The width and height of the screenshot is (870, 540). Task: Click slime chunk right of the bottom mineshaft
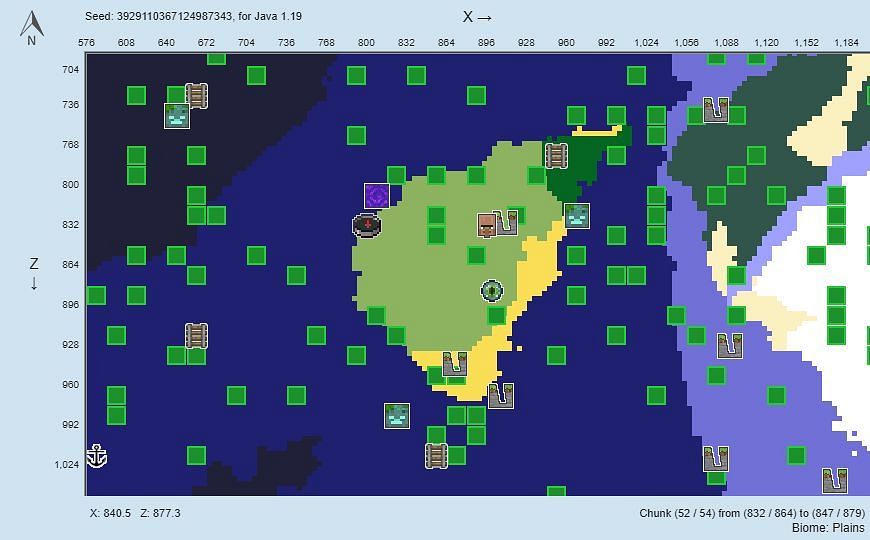click(456, 456)
